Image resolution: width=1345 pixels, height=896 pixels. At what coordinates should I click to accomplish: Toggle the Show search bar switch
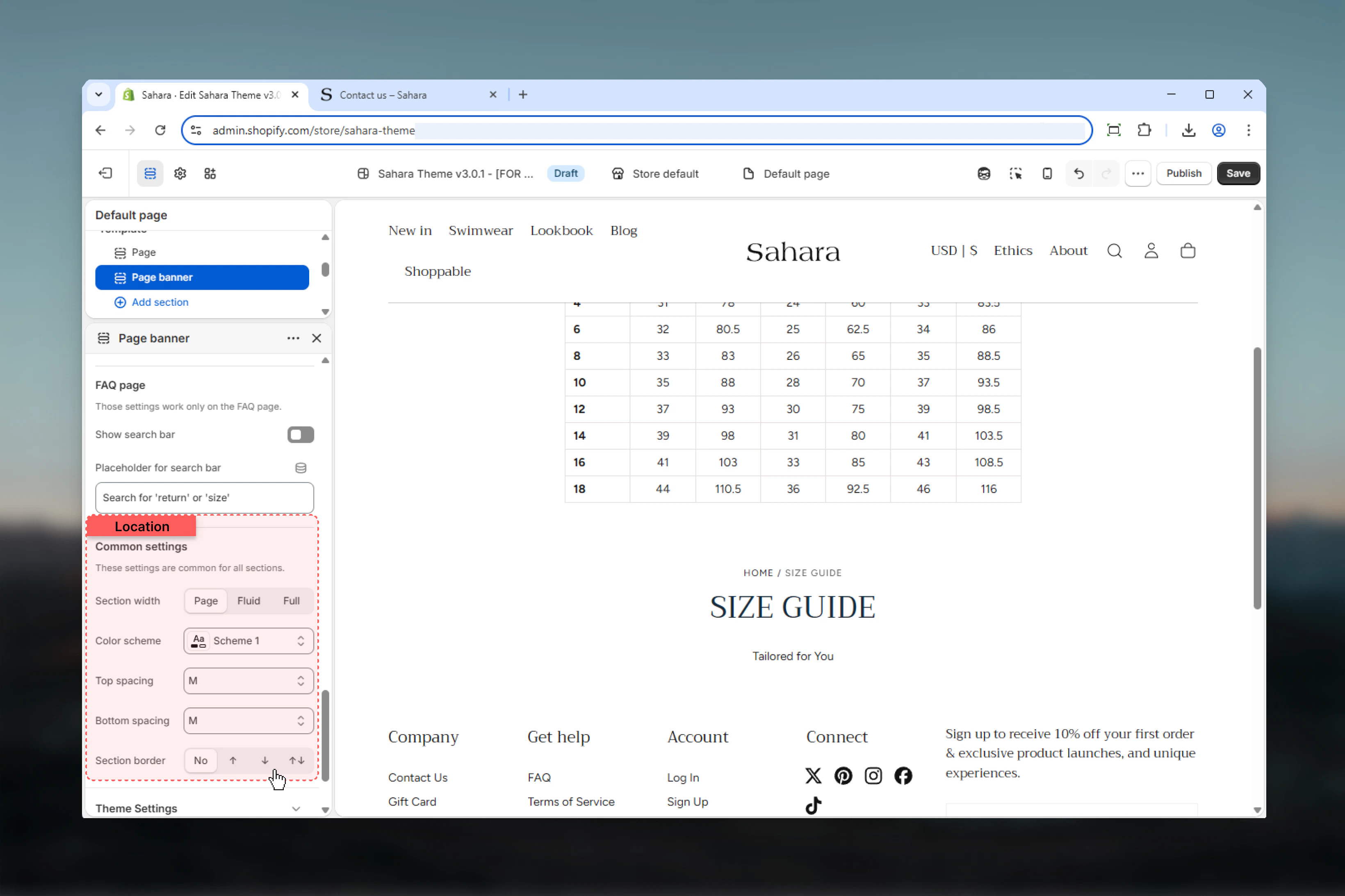[301, 435]
